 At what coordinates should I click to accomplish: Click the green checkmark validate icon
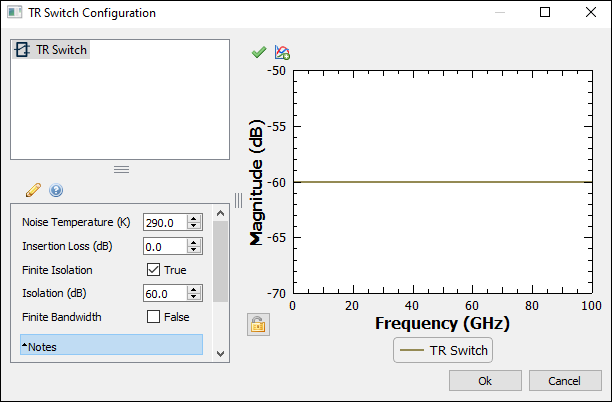coord(259,52)
